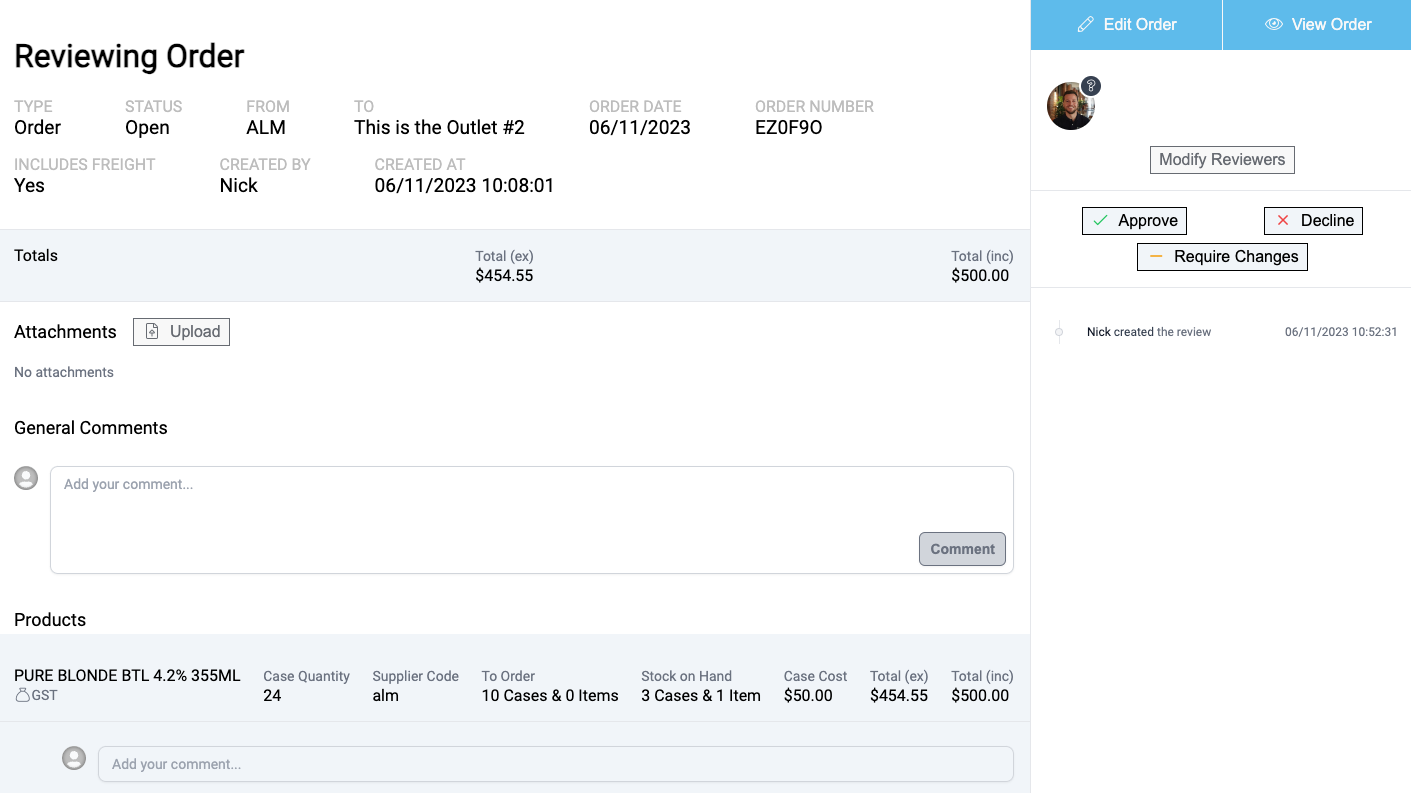This screenshot has height=793, width=1411.
Task: Click the timeline dot beside the review entry
Action: click(x=1059, y=331)
